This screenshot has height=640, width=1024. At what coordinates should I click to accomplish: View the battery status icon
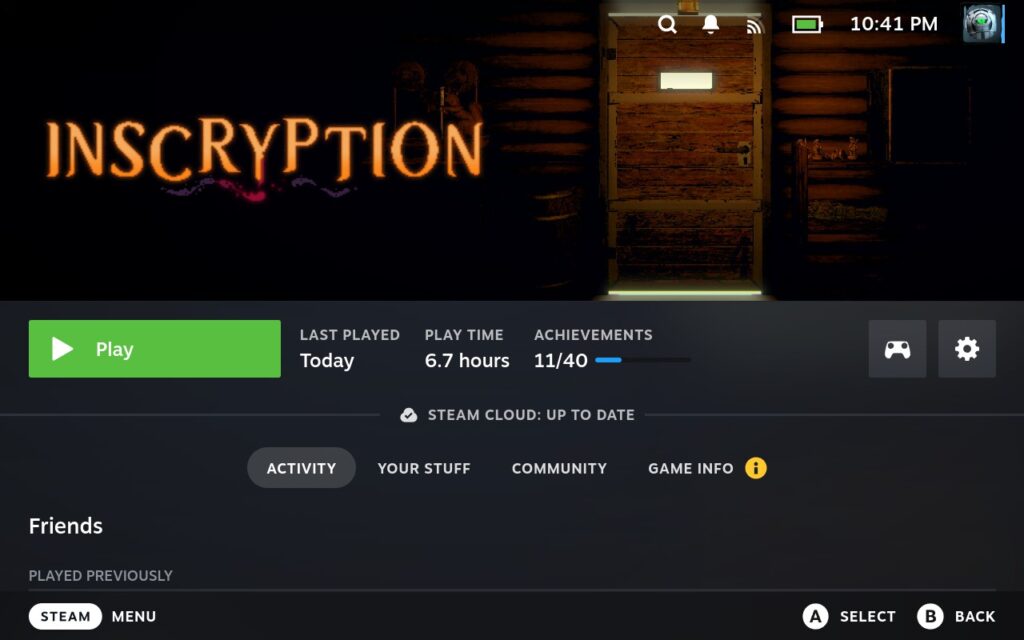(x=807, y=25)
